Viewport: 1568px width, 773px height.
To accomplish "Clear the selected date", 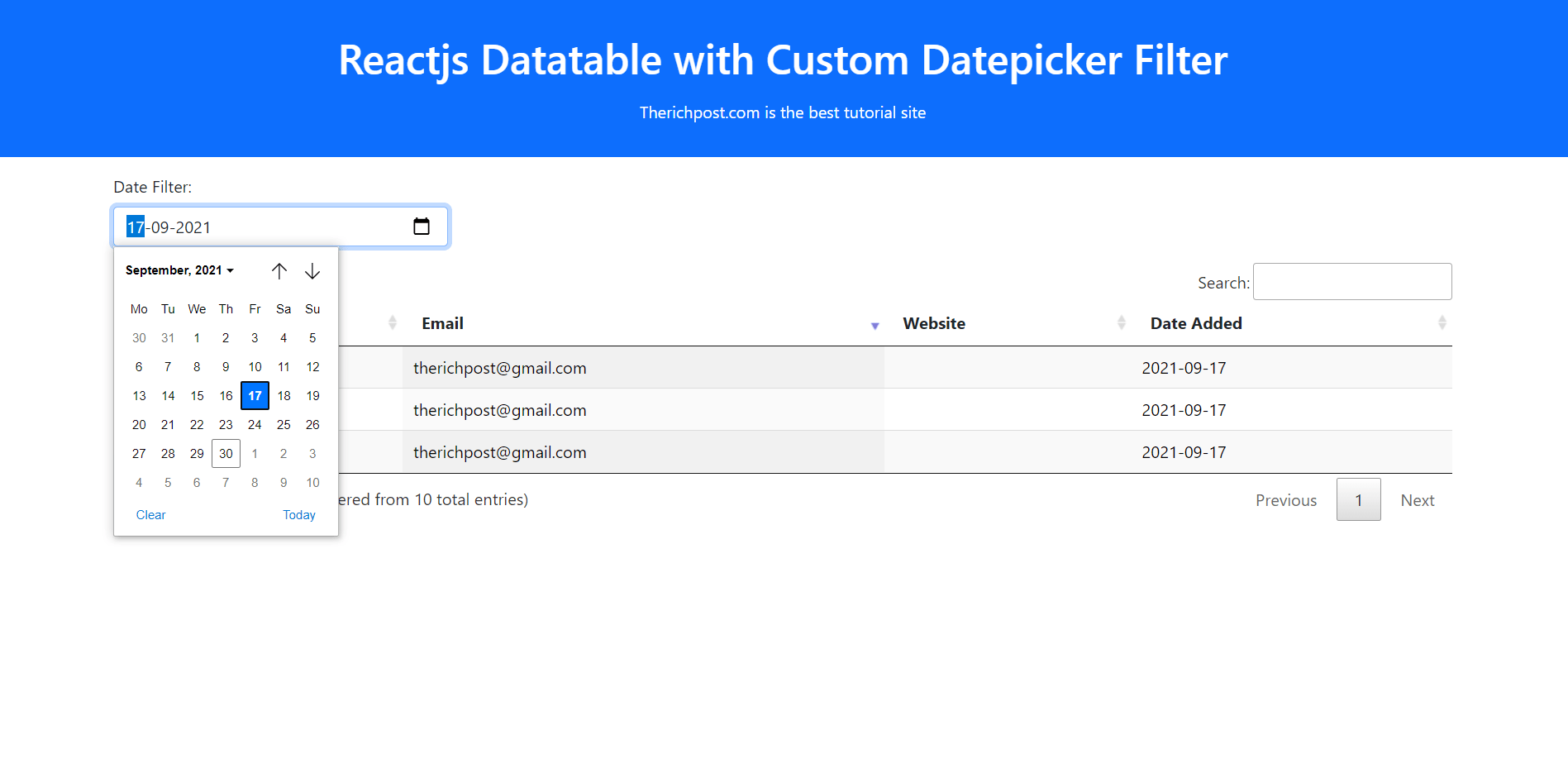I will [150, 515].
